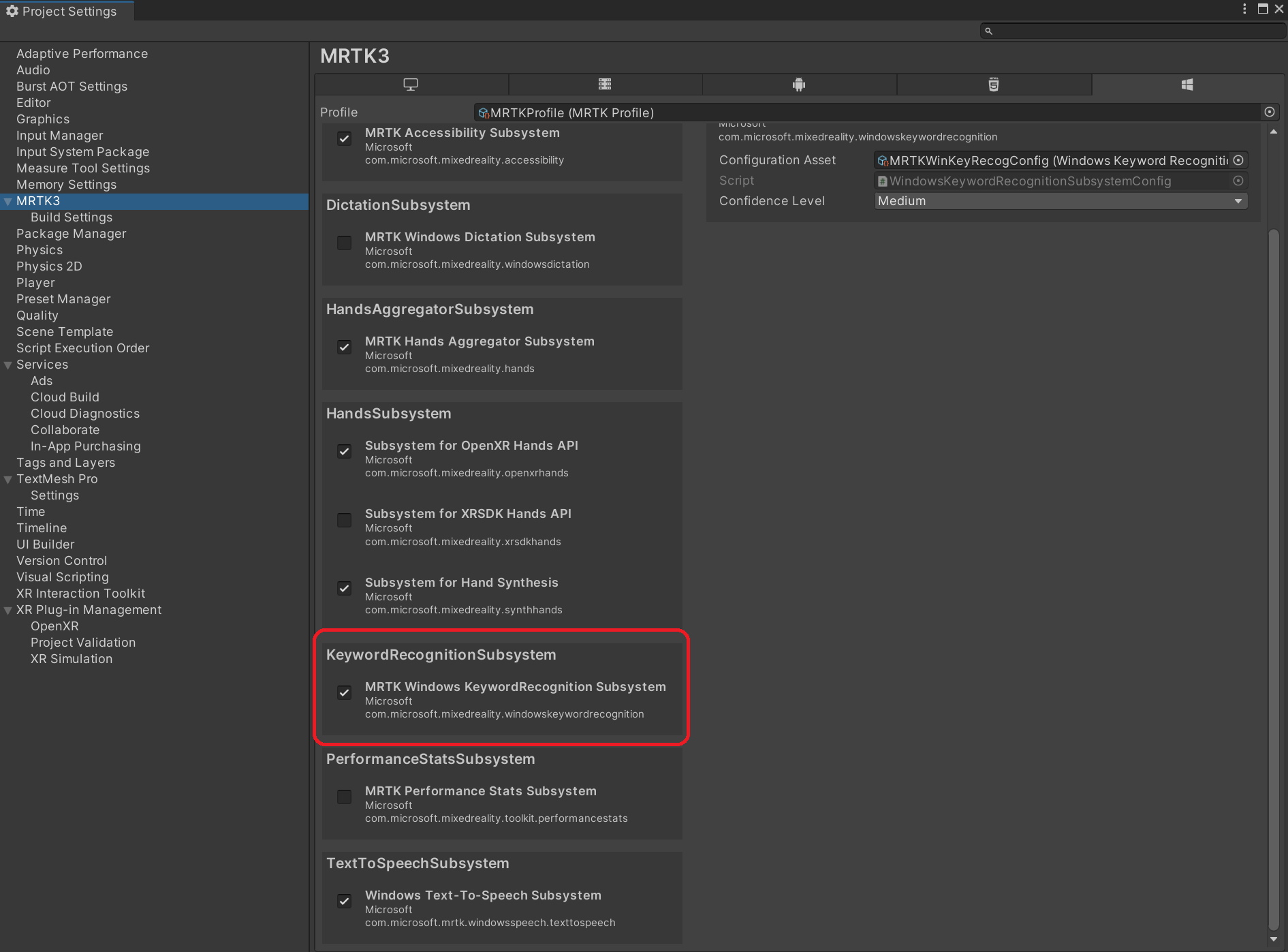Screen dimensions: 1288x952
Task: Toggle Windows Text-To-Speech Subsystem checkbox
Action: pyautogui.click(x=345, y=902)
